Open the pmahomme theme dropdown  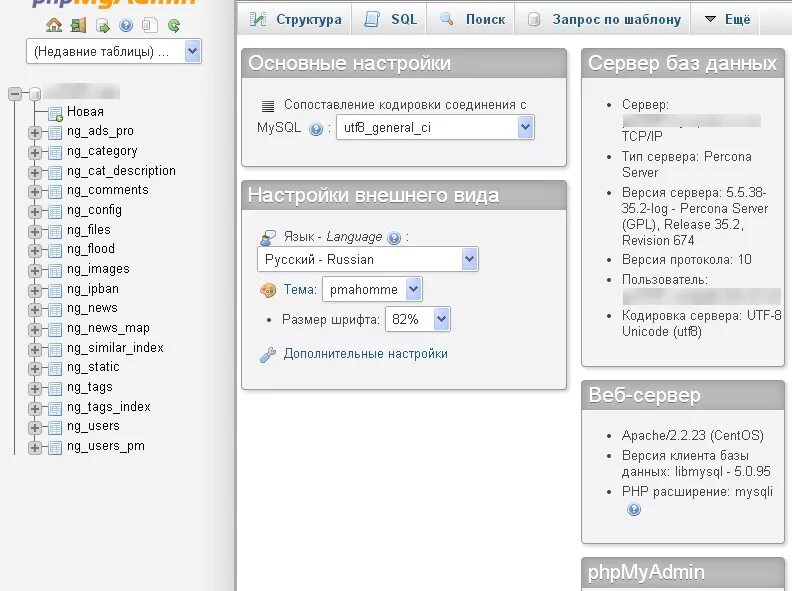point(372,289)
